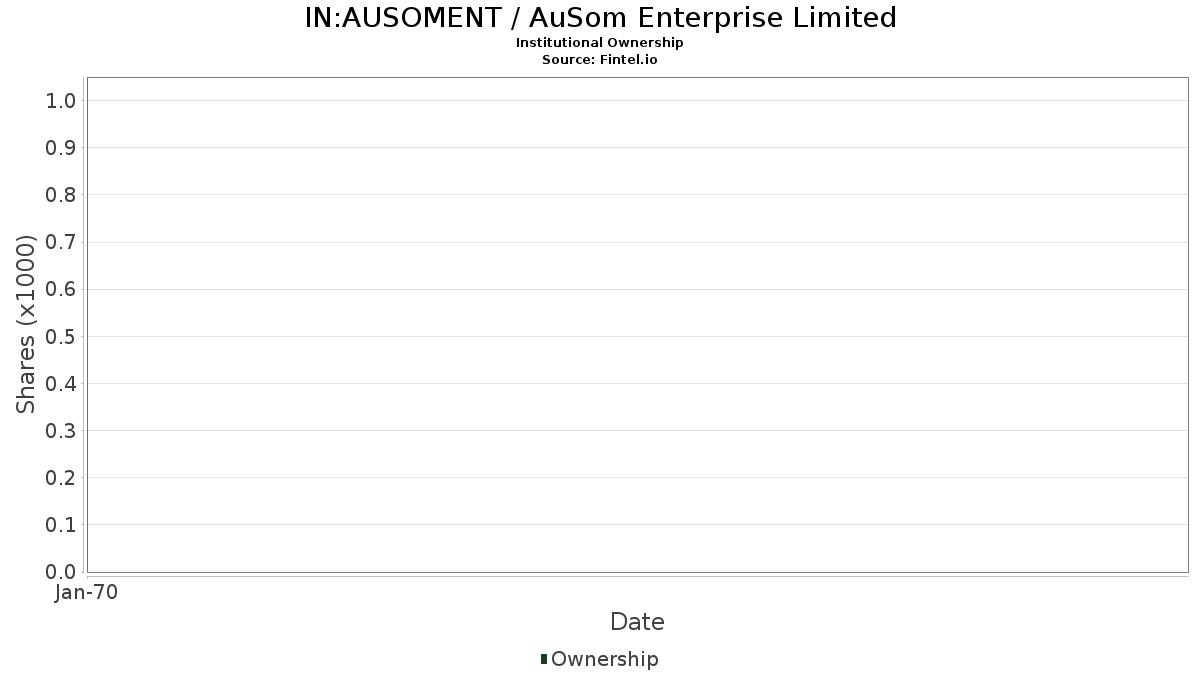Click the 0.3 y-axis tick label
This screenshot has height=675, width=1200.
[x=61, y=431]
